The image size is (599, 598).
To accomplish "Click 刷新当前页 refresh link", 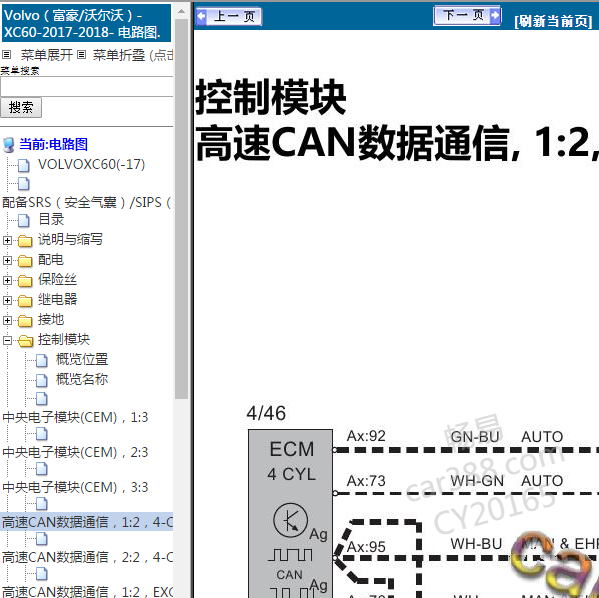I will tap(553, 21).
